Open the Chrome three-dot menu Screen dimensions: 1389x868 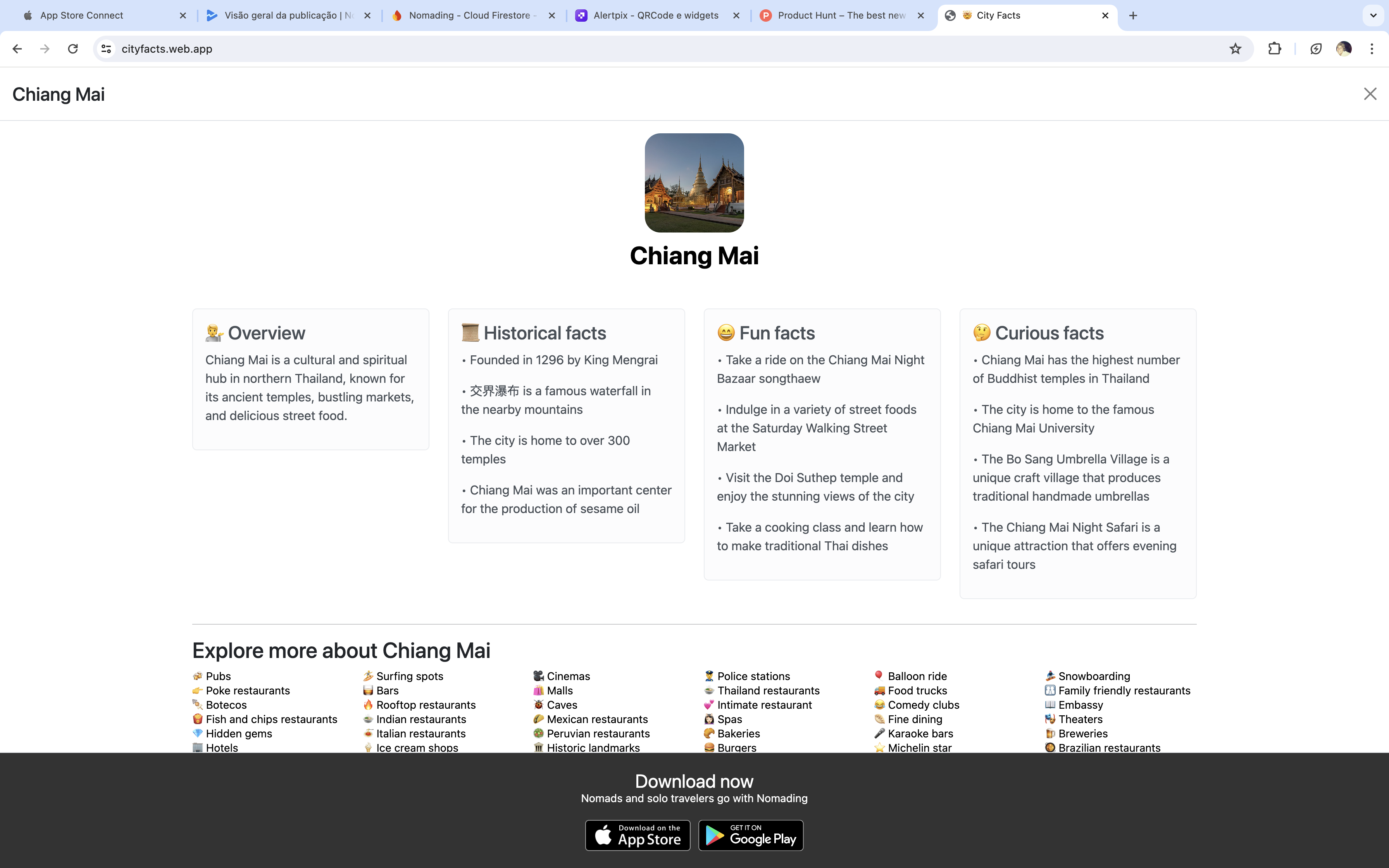(x=1372, y=49)
